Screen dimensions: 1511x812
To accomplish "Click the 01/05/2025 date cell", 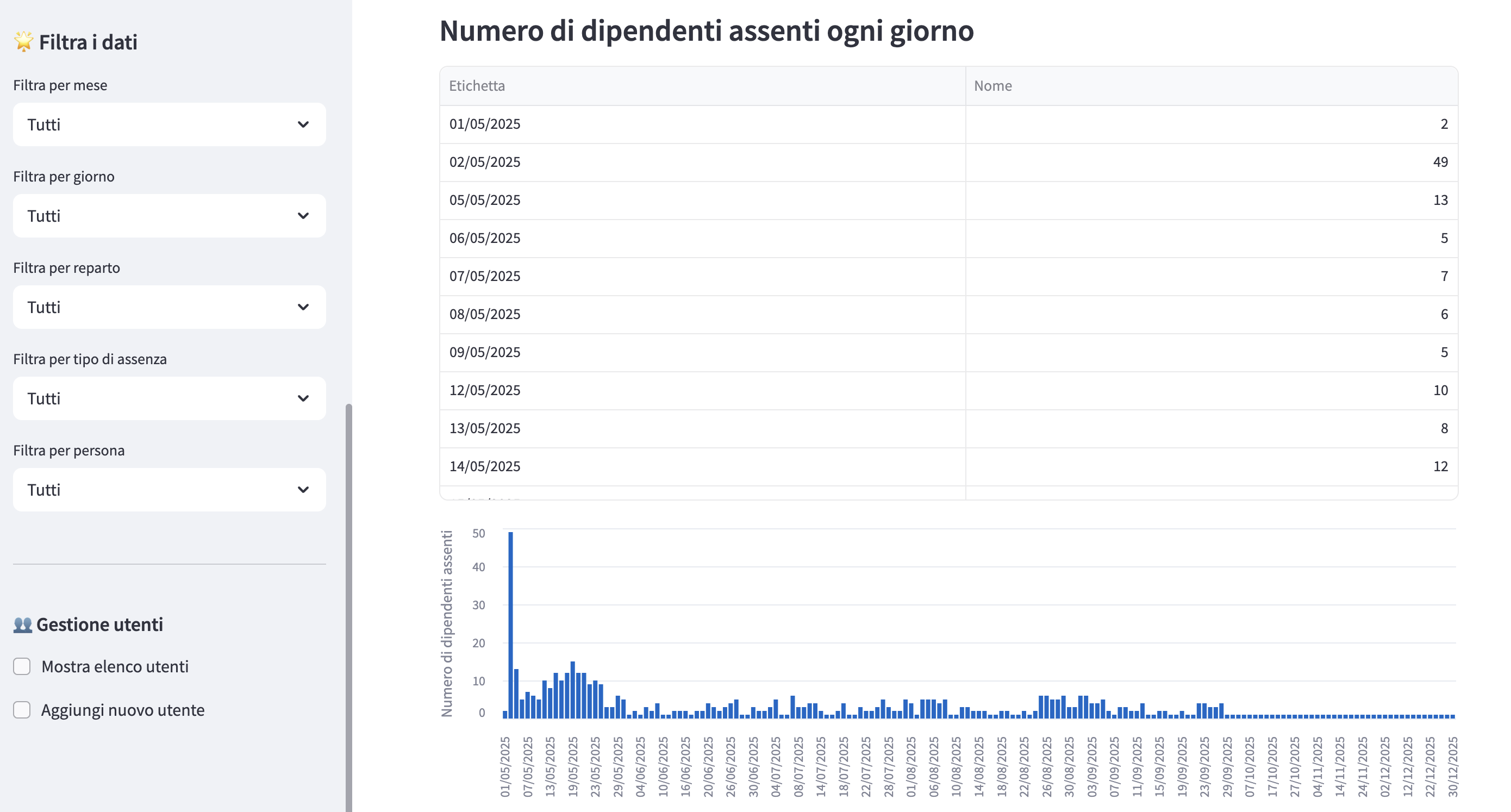I will tap(484, 124).
